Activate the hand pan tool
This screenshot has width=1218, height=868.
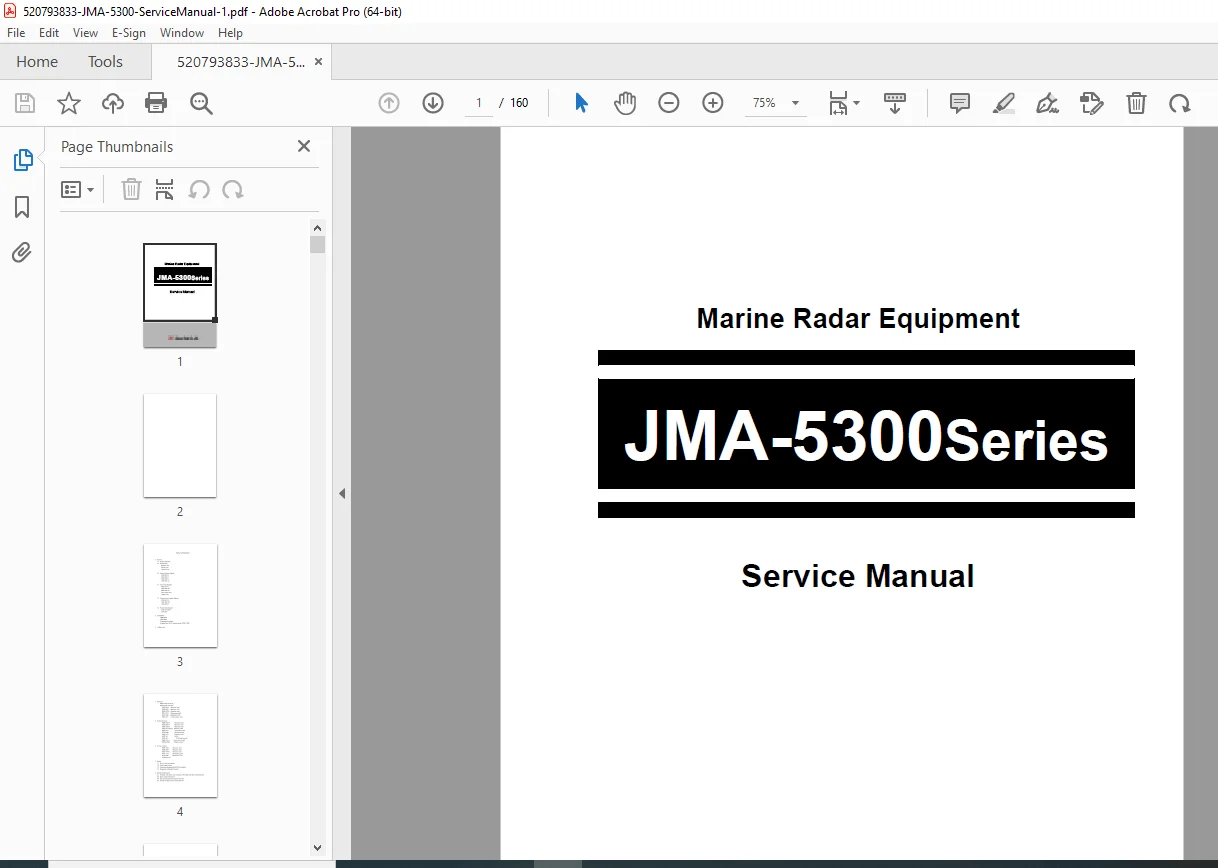[x=625, y=103]
